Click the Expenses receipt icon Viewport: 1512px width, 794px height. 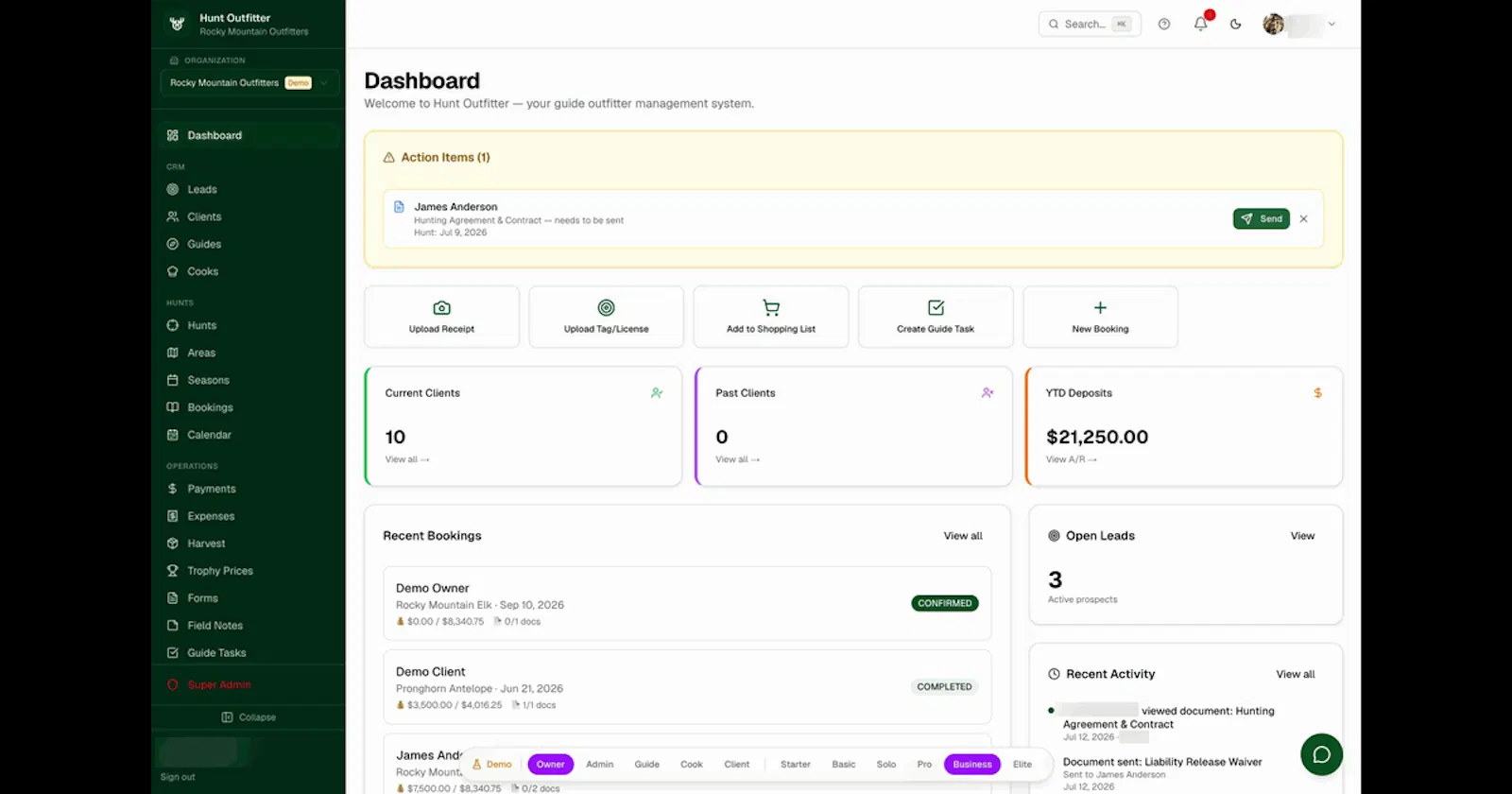(x=173, y=516)
